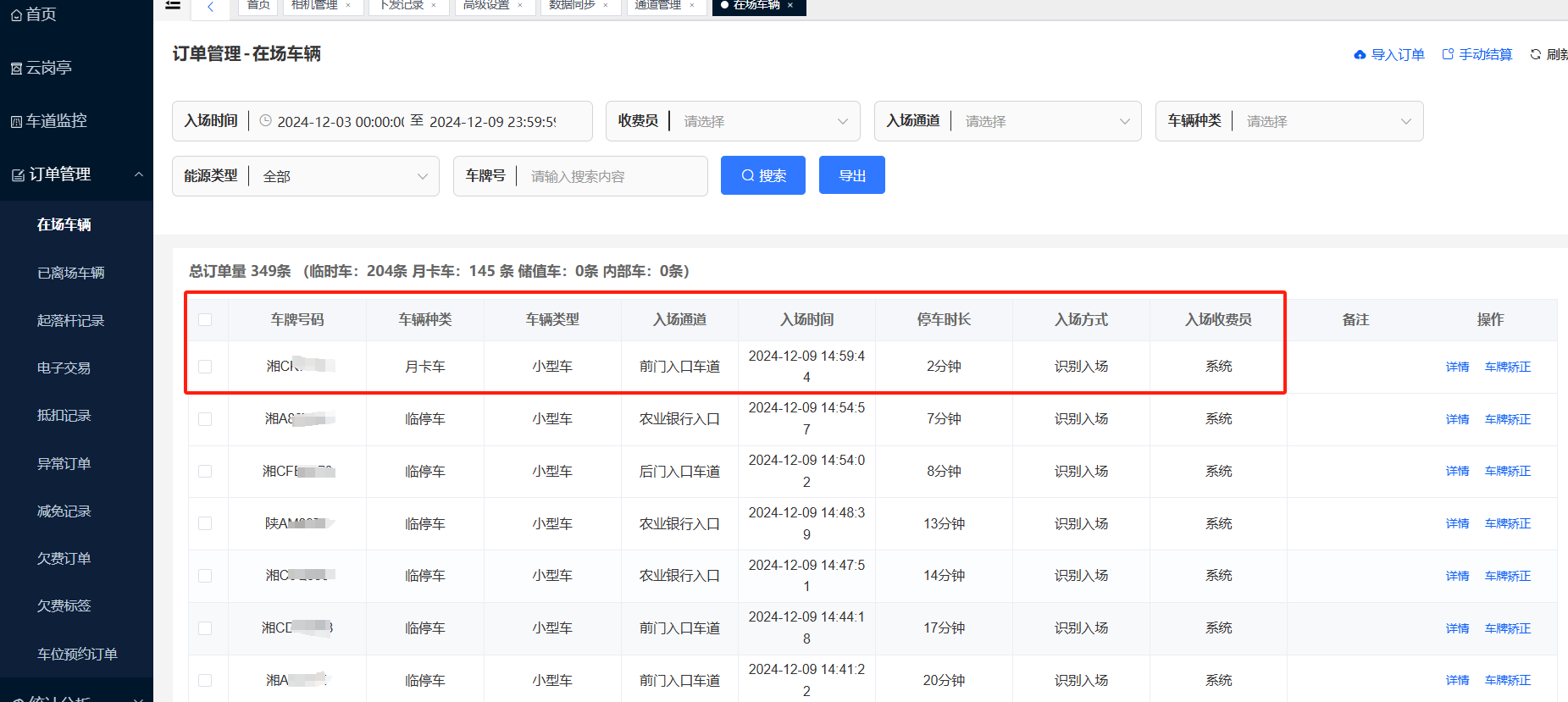Click the blue 搜索 button
The width and height of the screenshot is (1568, 702).
[763, 175]
